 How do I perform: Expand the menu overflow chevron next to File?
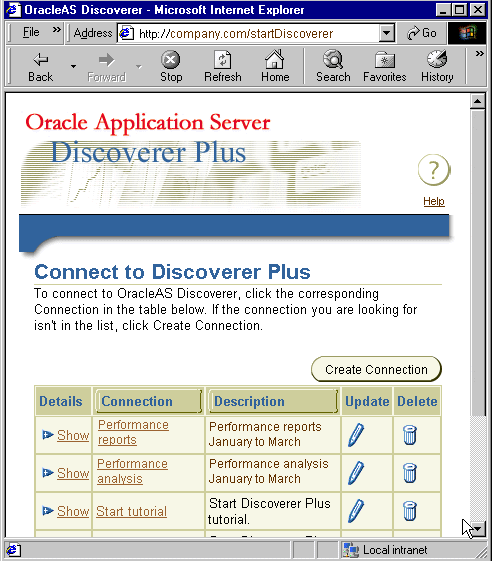(x=57, y=30)
